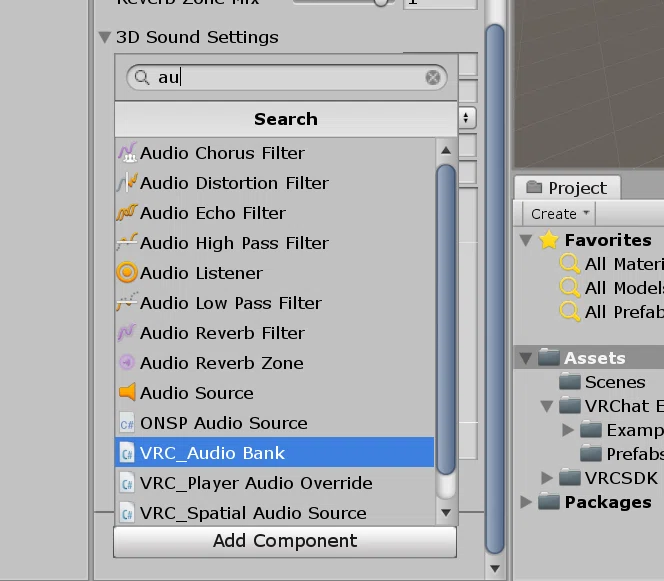664x581 pixels.
Task: Click the Inspector vertical scrollbar thumb
Action: click(x=495, y=288)
